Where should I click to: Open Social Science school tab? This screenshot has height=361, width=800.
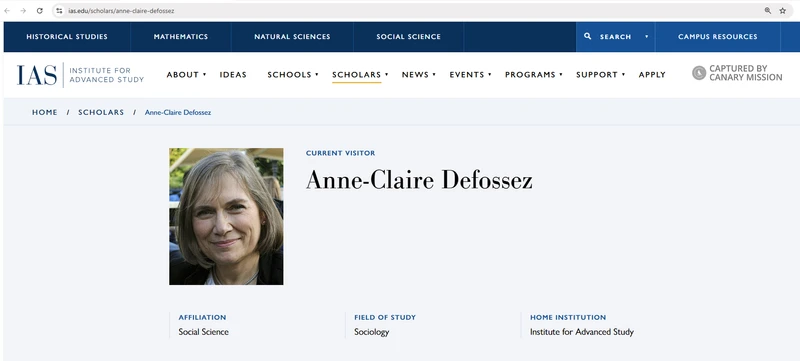click(x=408, y=37)
